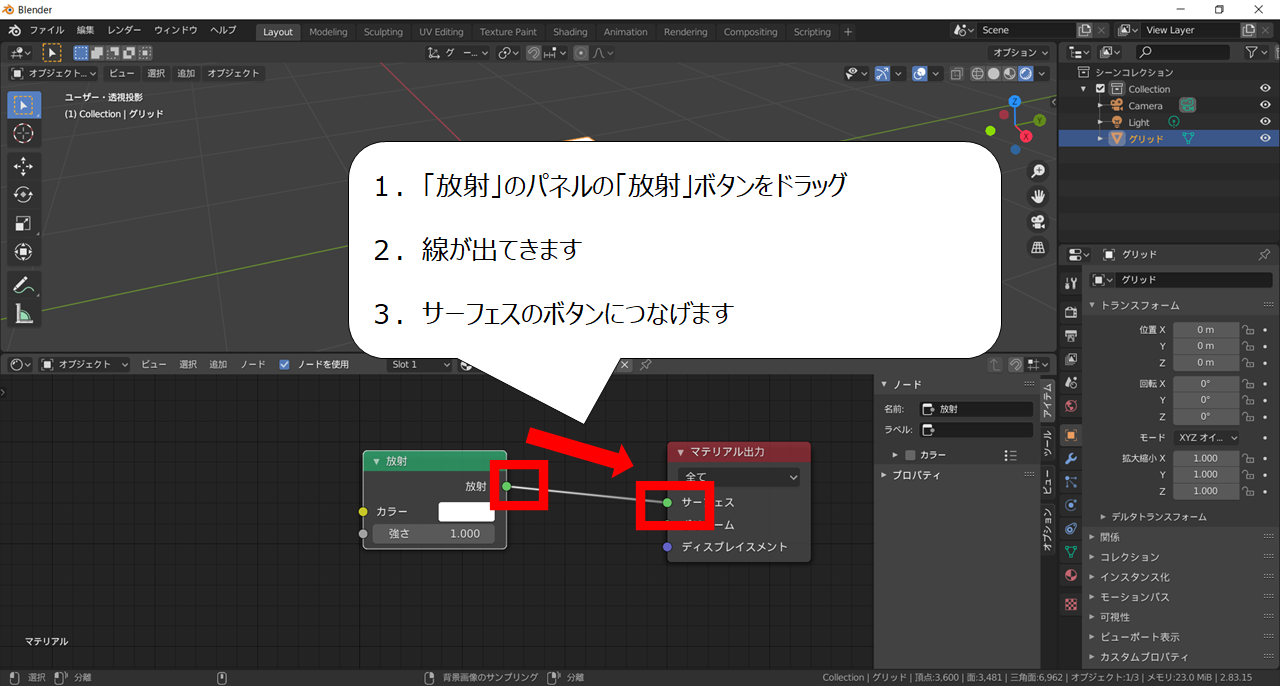Open the Slot 1 dropdown
This screenshot has width=1280, height=686.
point(421,364)
